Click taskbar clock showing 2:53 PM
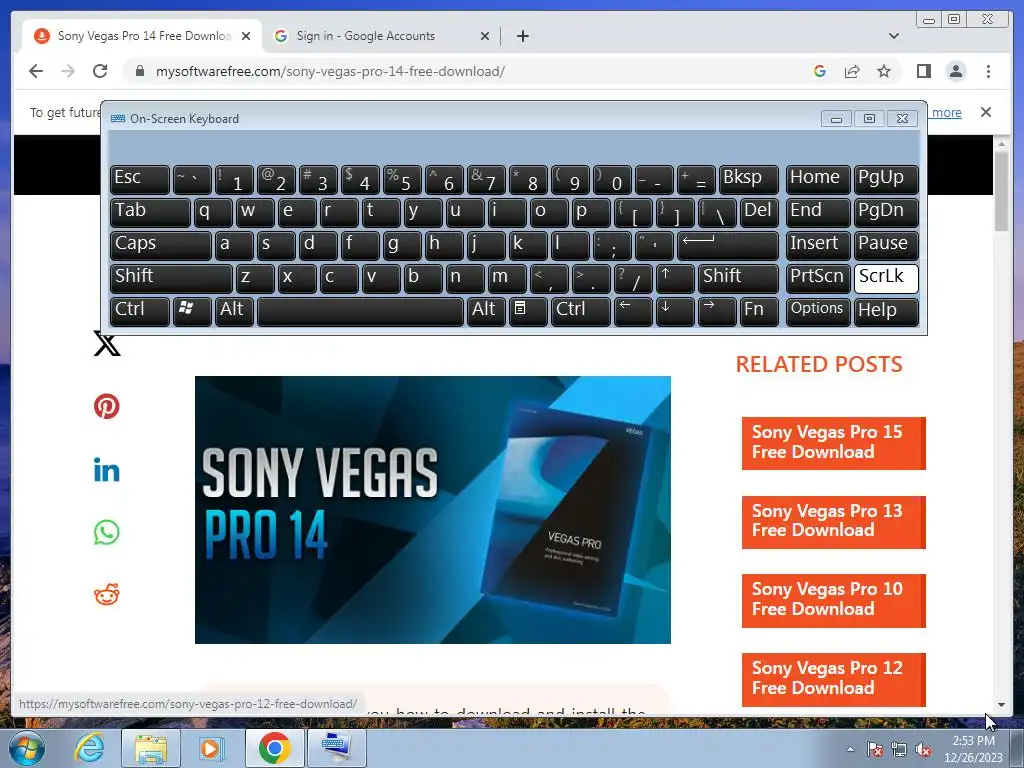 coord(973,749)
